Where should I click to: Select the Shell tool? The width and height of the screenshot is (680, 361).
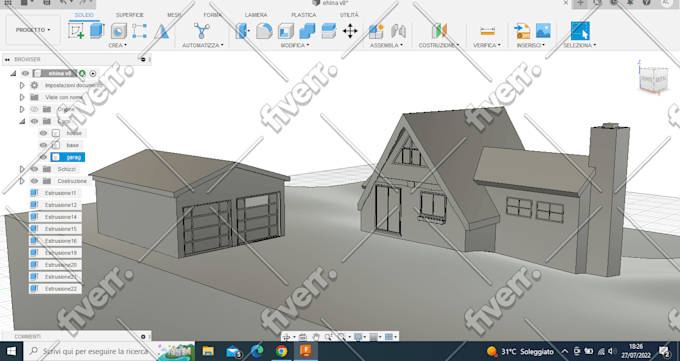coord(286,31)
